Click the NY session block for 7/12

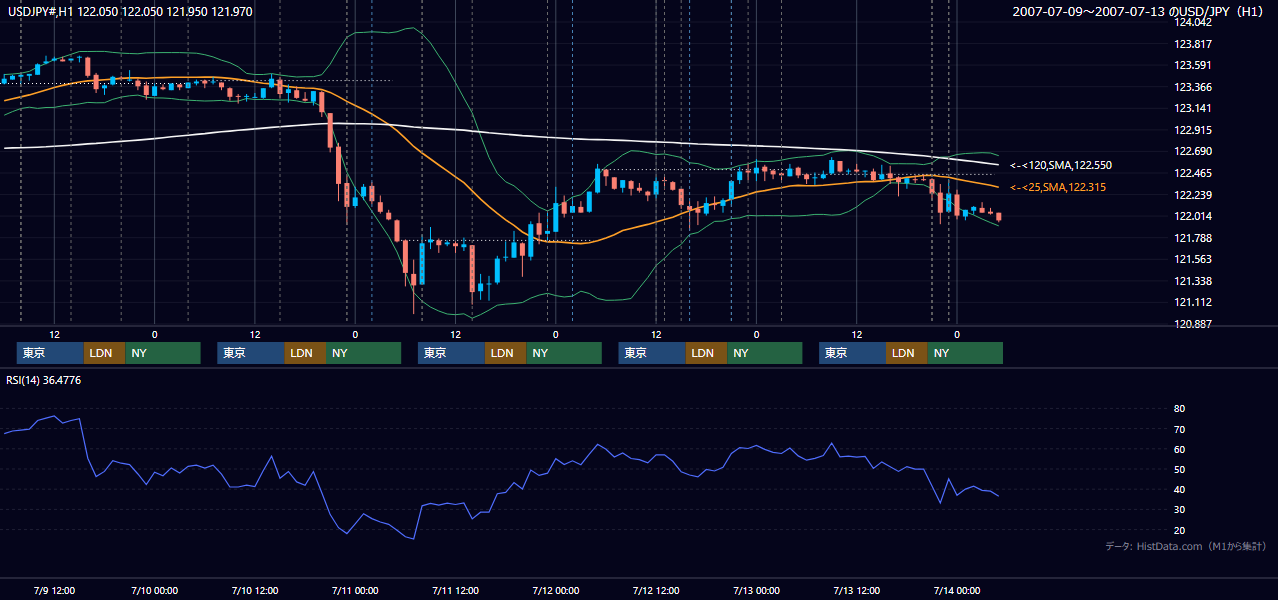[x=765, y=353]
